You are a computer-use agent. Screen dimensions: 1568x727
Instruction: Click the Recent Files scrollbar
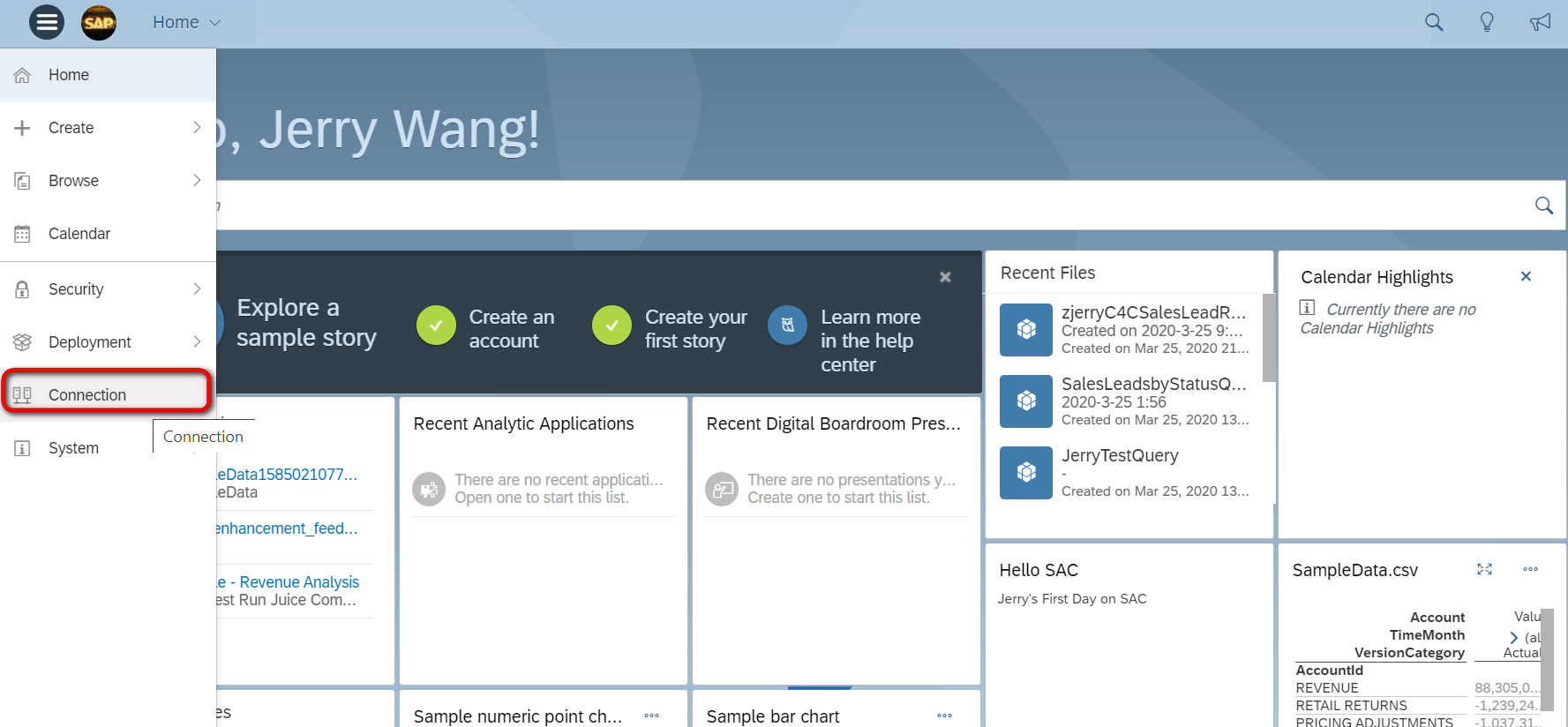click(x=1269, y=338)
